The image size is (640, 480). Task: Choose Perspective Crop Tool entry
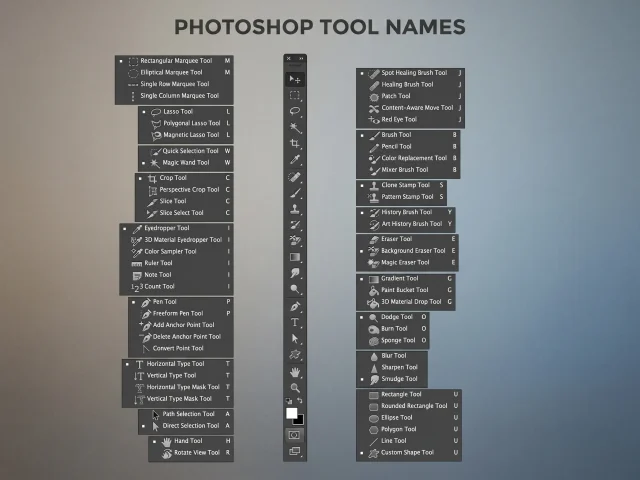click(x=184, y=190)
